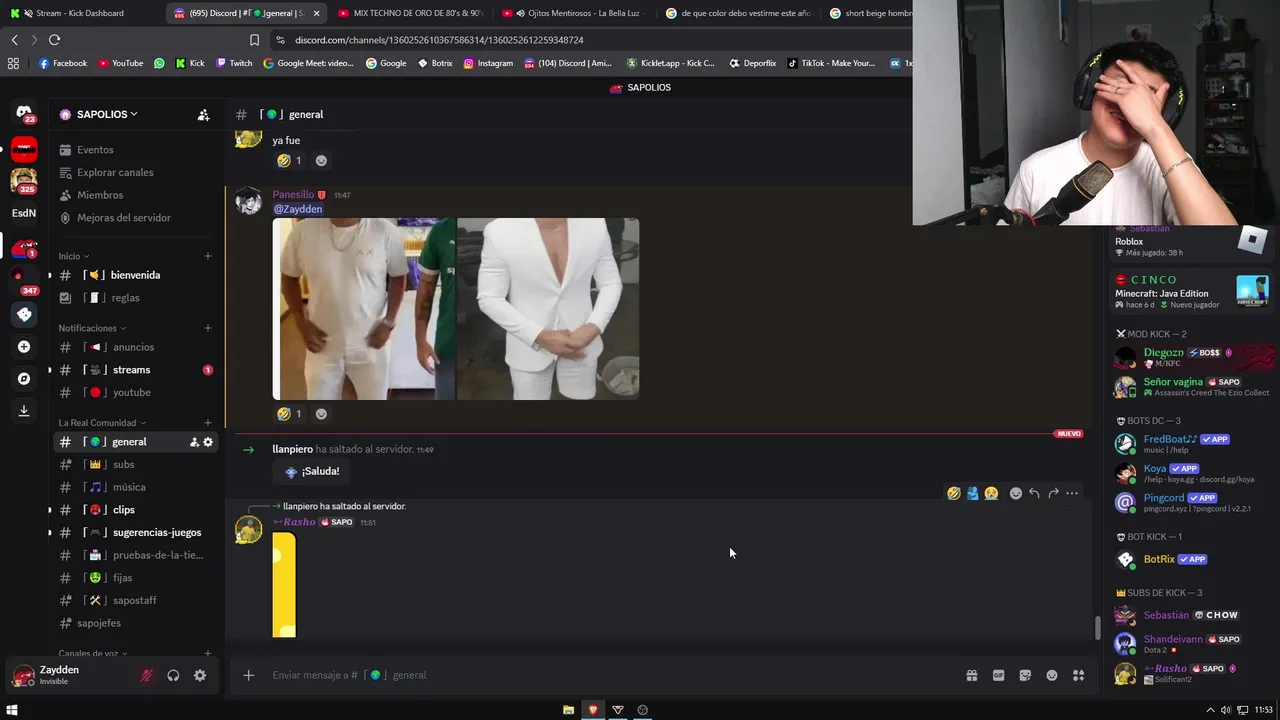
Task: Open the sugerencias-juegos channel
Action: 138,533
